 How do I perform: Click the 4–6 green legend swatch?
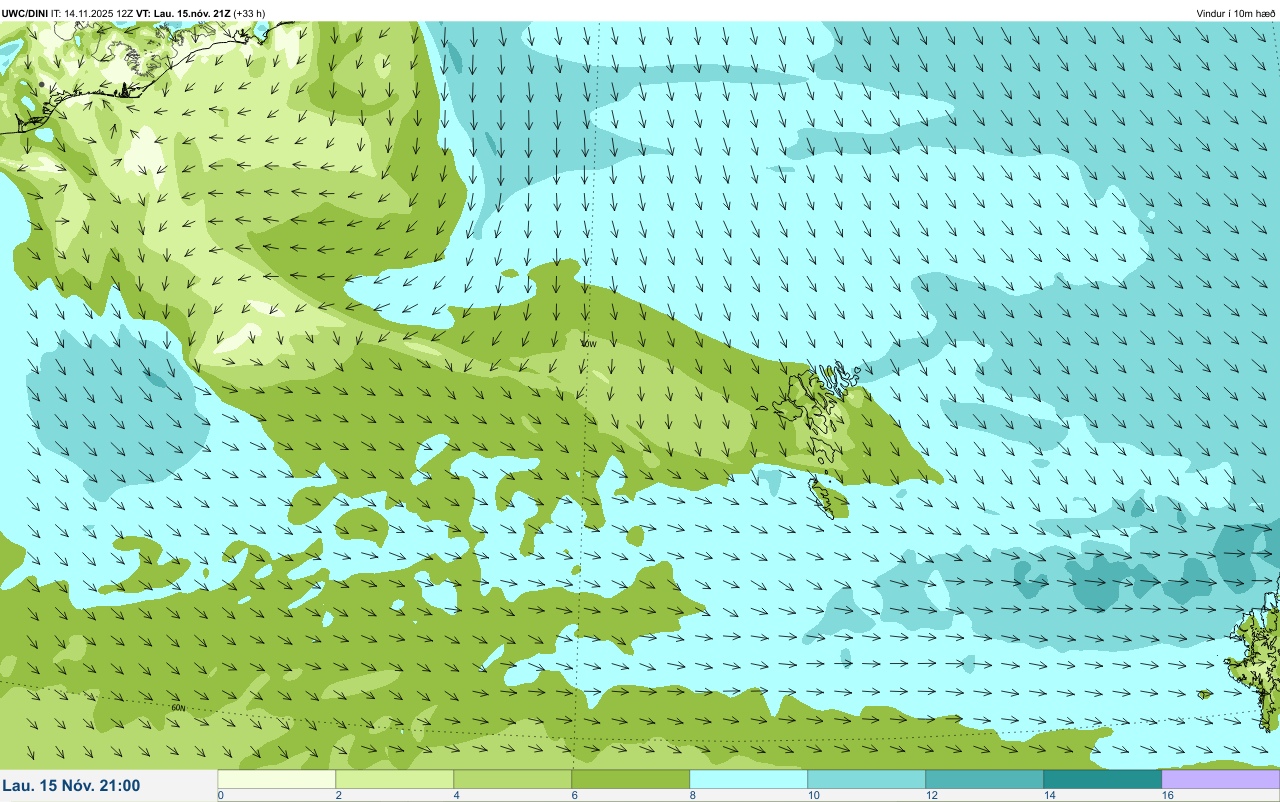coord(513,778)
